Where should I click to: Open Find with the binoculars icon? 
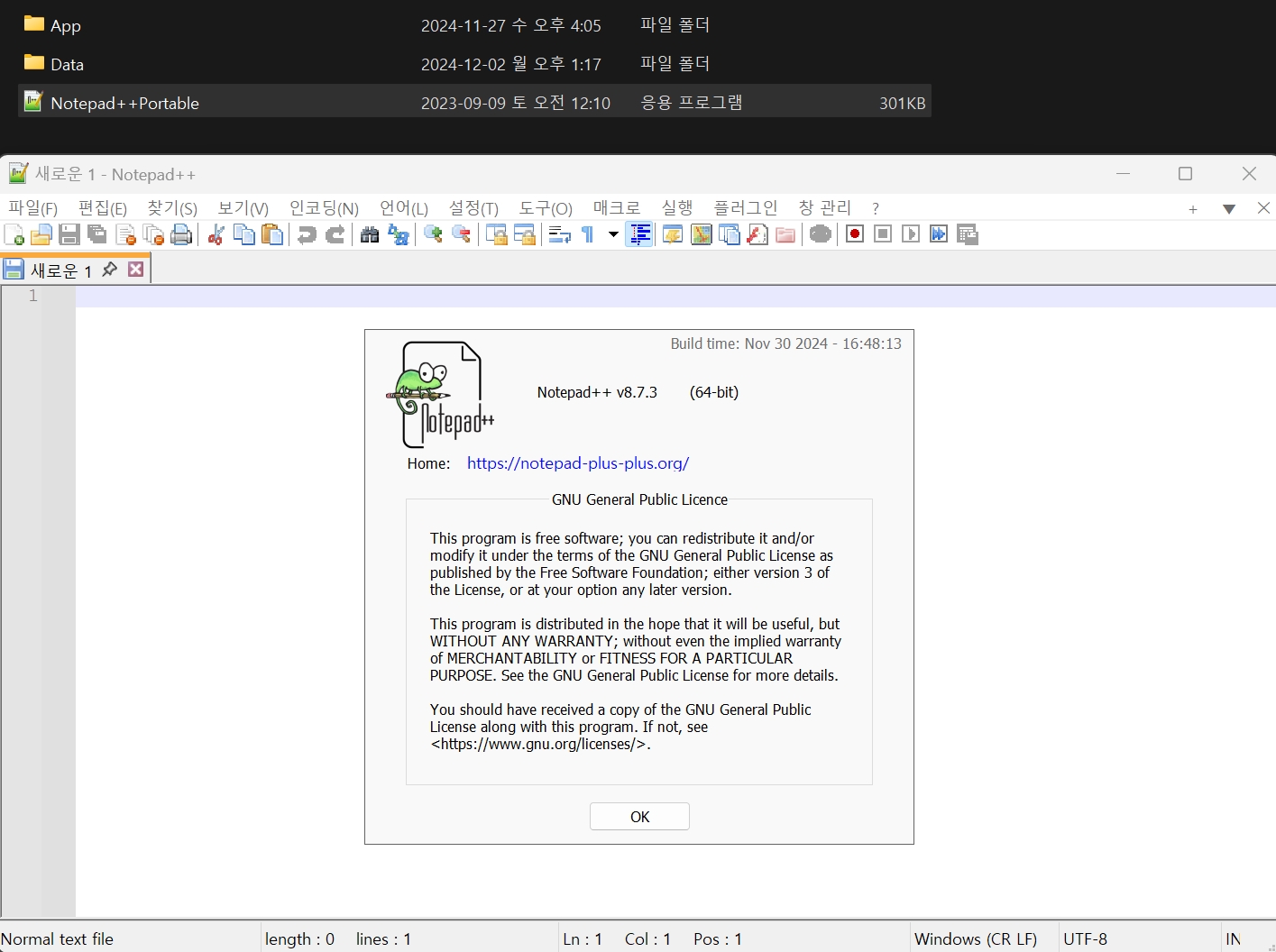point(370,235)
